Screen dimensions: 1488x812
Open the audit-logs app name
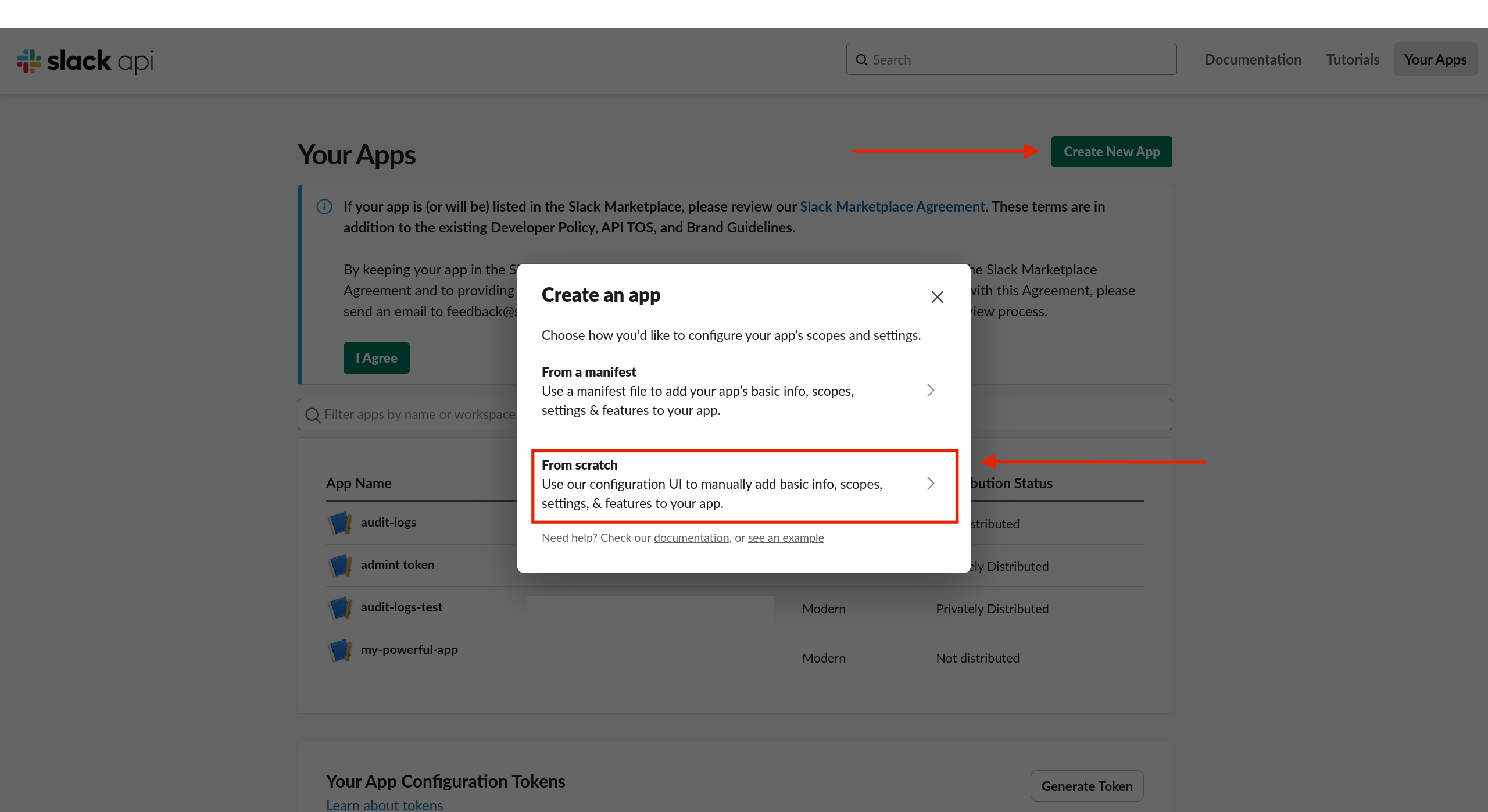[388, 522]
